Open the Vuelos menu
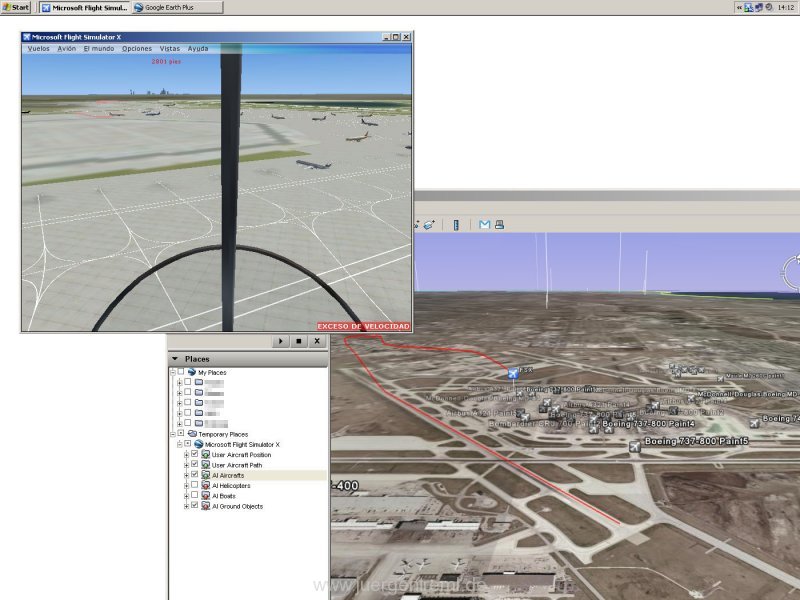The height and width of the screenshot is (600, 800). pyautogui.click(x=38, y=48)
